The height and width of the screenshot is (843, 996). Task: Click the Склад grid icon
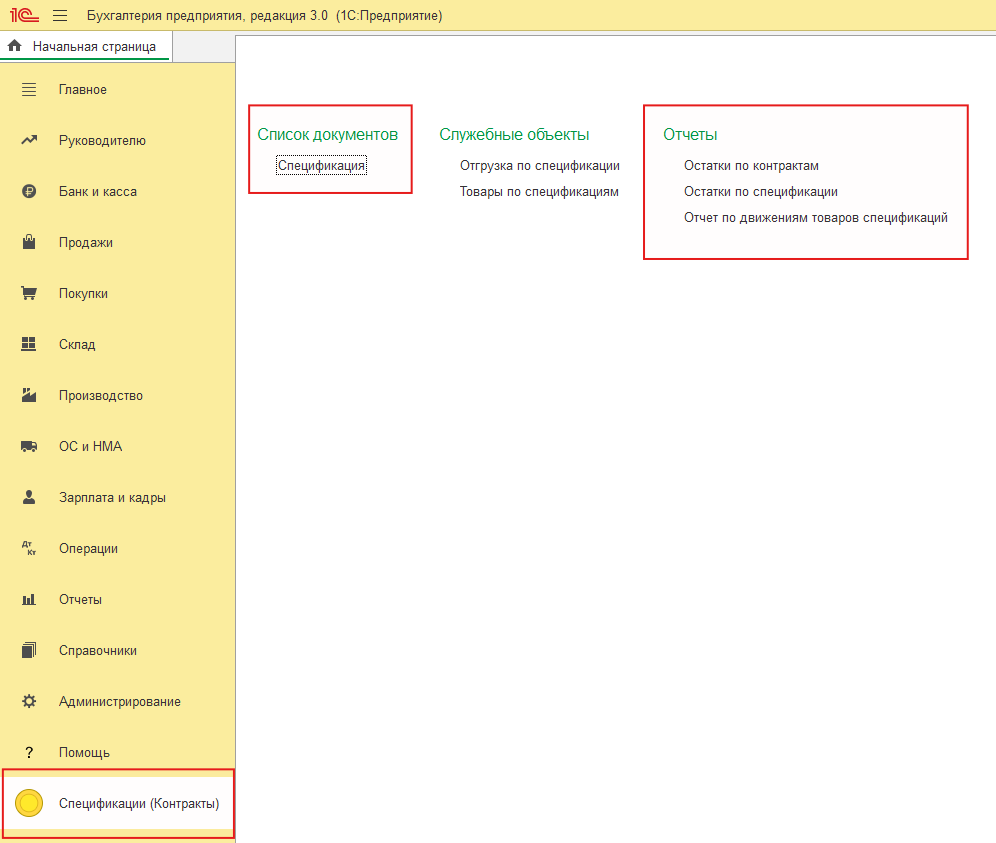click(29, 344)
